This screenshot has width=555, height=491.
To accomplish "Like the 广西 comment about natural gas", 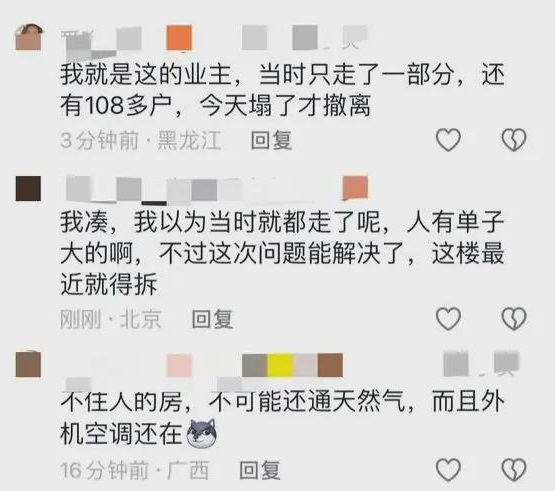I will 448,470.
